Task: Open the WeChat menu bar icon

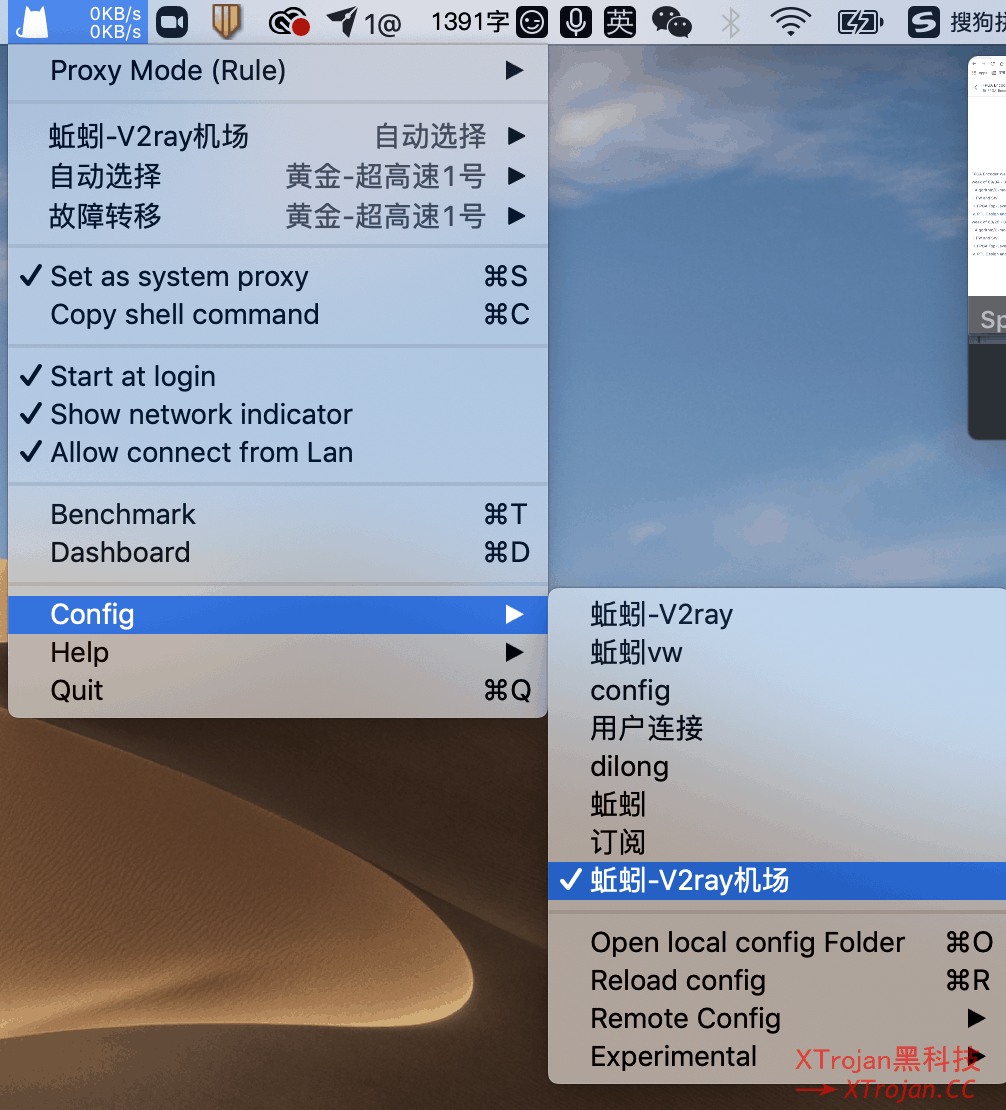Action: tap(671, 23)
